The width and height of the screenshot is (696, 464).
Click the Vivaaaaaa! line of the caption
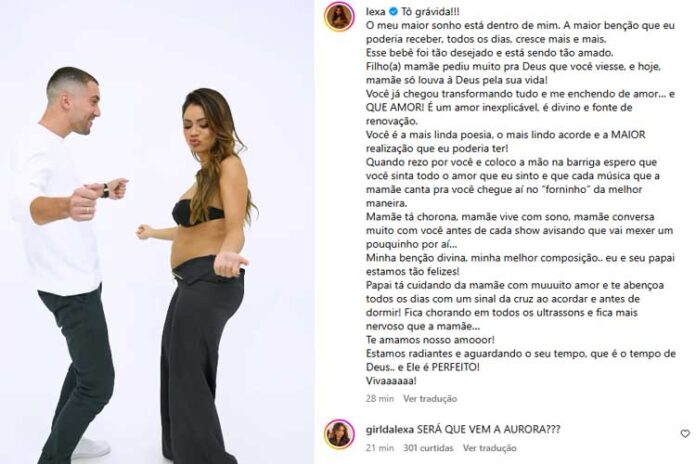[x=391, y=381]
